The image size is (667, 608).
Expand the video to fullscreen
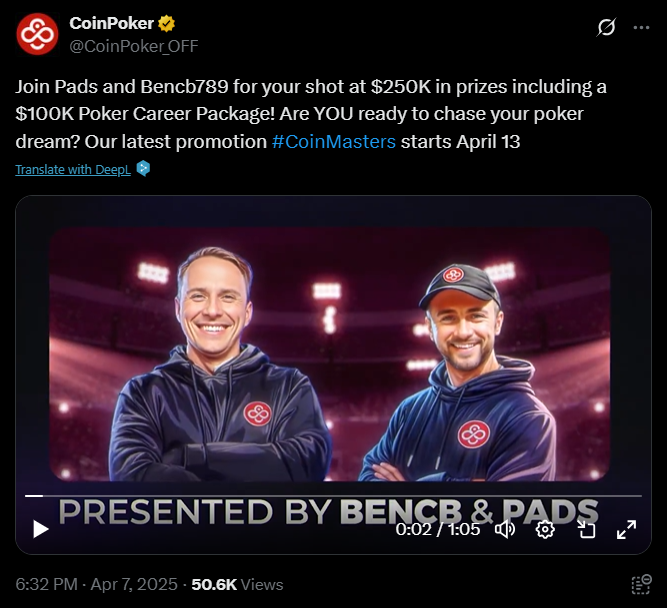(626, 529)
